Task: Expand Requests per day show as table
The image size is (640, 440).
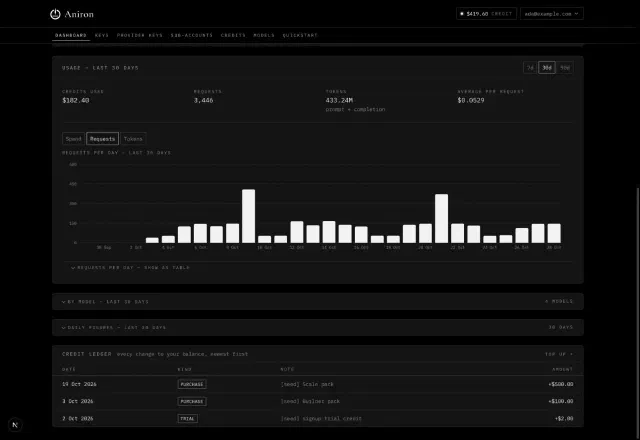Action: (130, 268)
